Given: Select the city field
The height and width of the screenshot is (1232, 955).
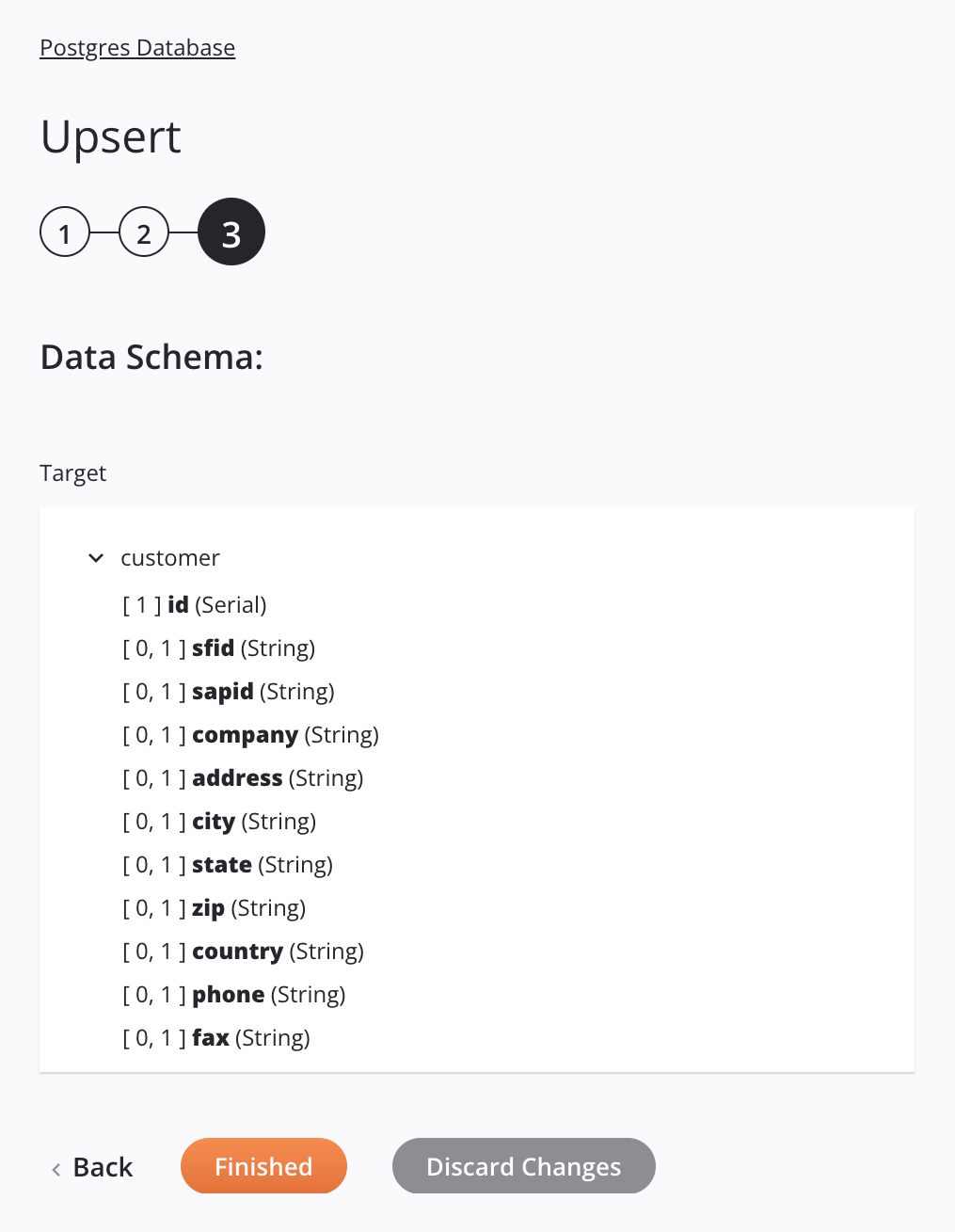Looking at the screenshot, I should [x=218, y=821].
